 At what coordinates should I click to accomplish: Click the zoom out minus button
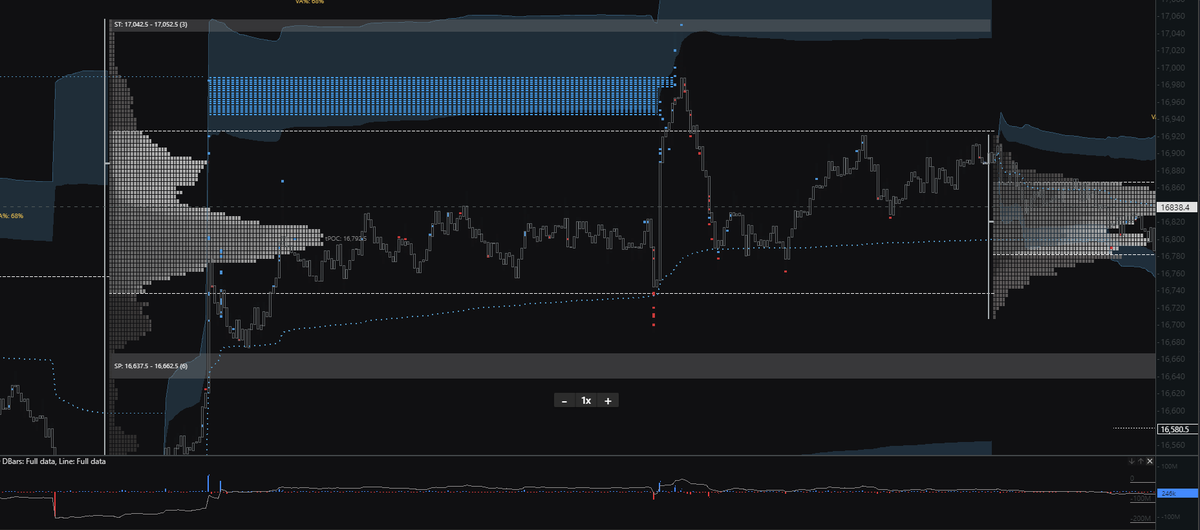[x=565, y=400]
